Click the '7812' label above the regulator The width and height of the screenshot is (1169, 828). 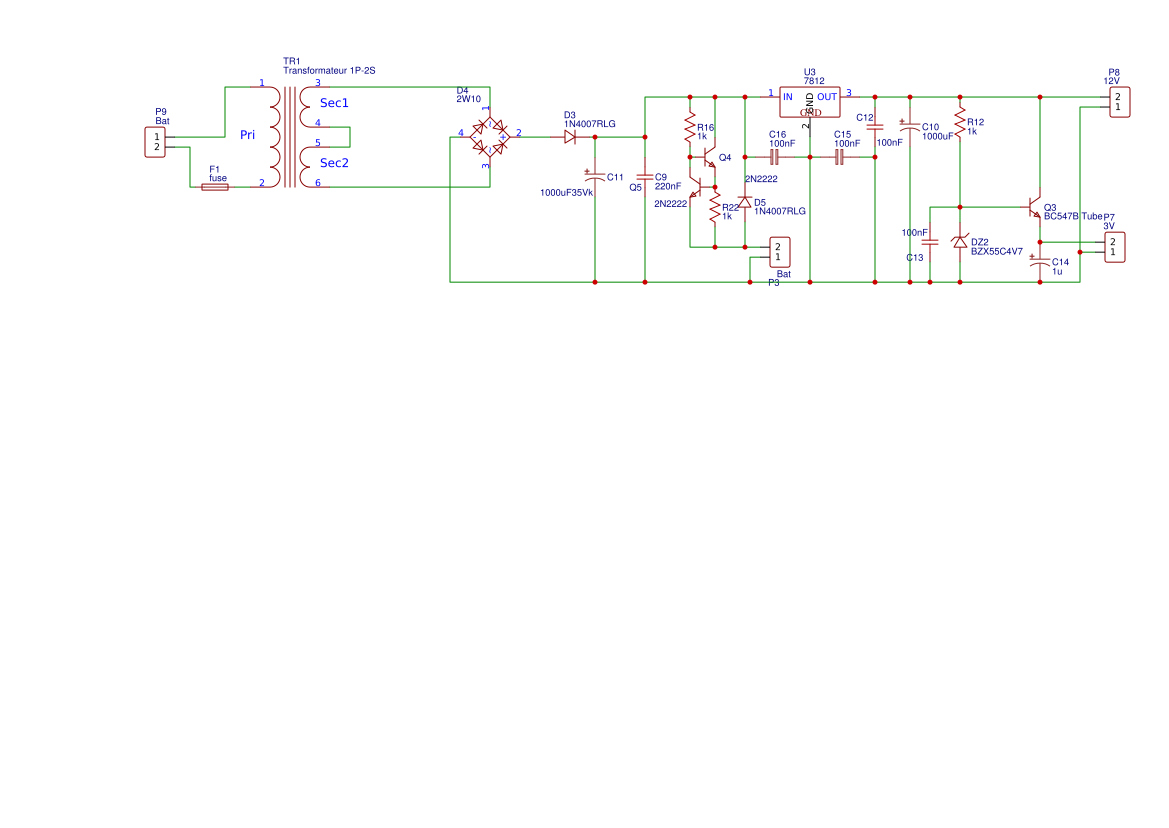pyautogui.click(x=814, y=81)
